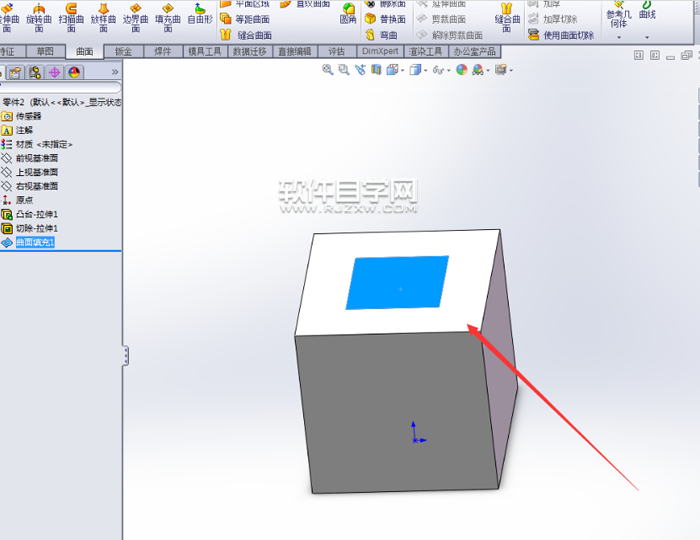Select 右视基准面 right plane
Screen dimensions: 700x540
pos(30,186)
